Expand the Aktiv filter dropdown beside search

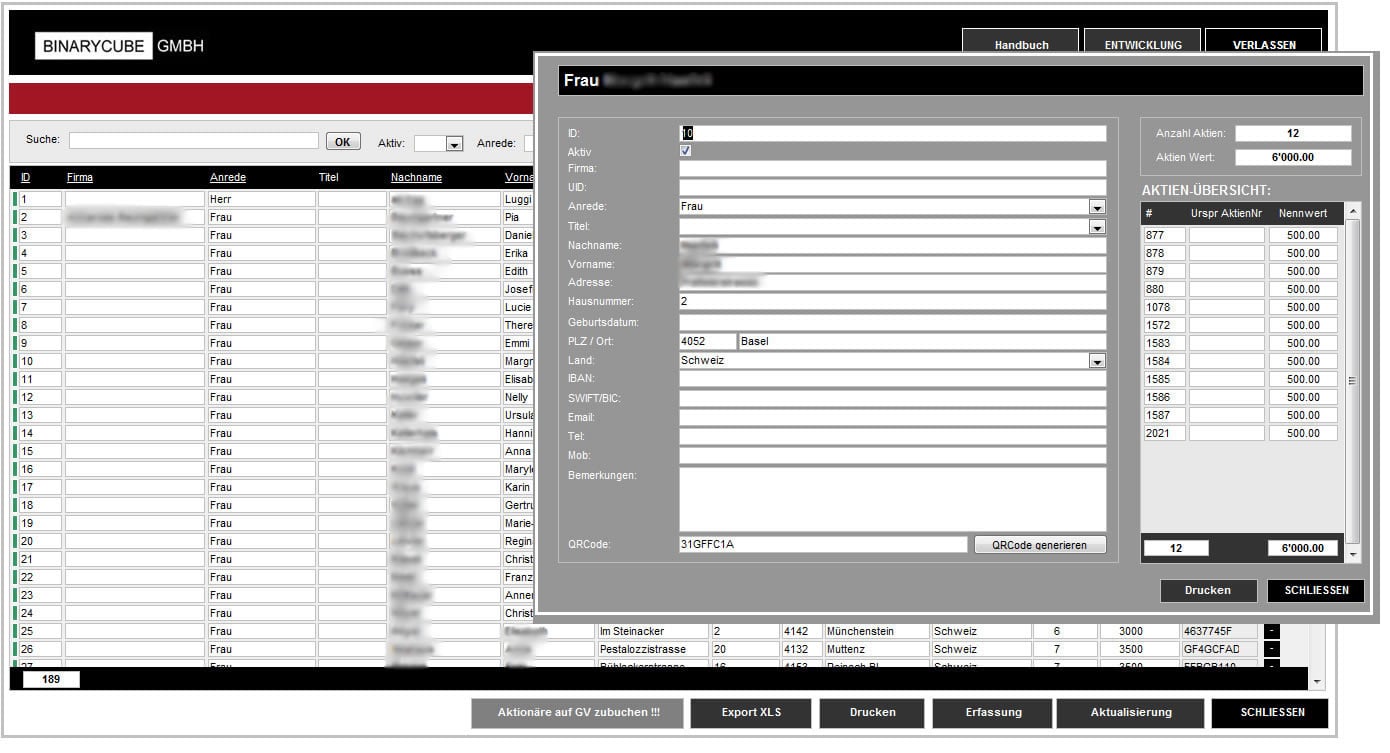coord(454,144)
